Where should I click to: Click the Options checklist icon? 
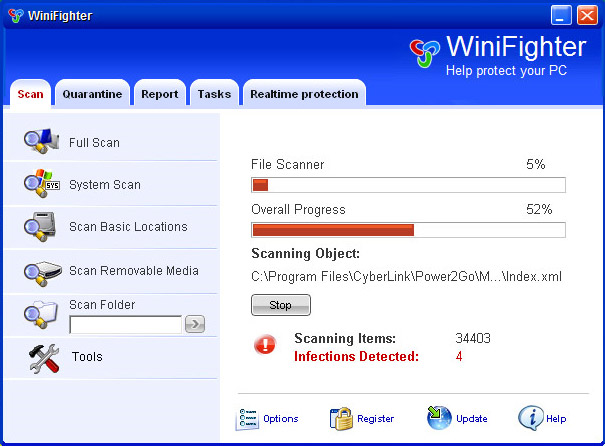pyautogui.click(x=247, y=419)
